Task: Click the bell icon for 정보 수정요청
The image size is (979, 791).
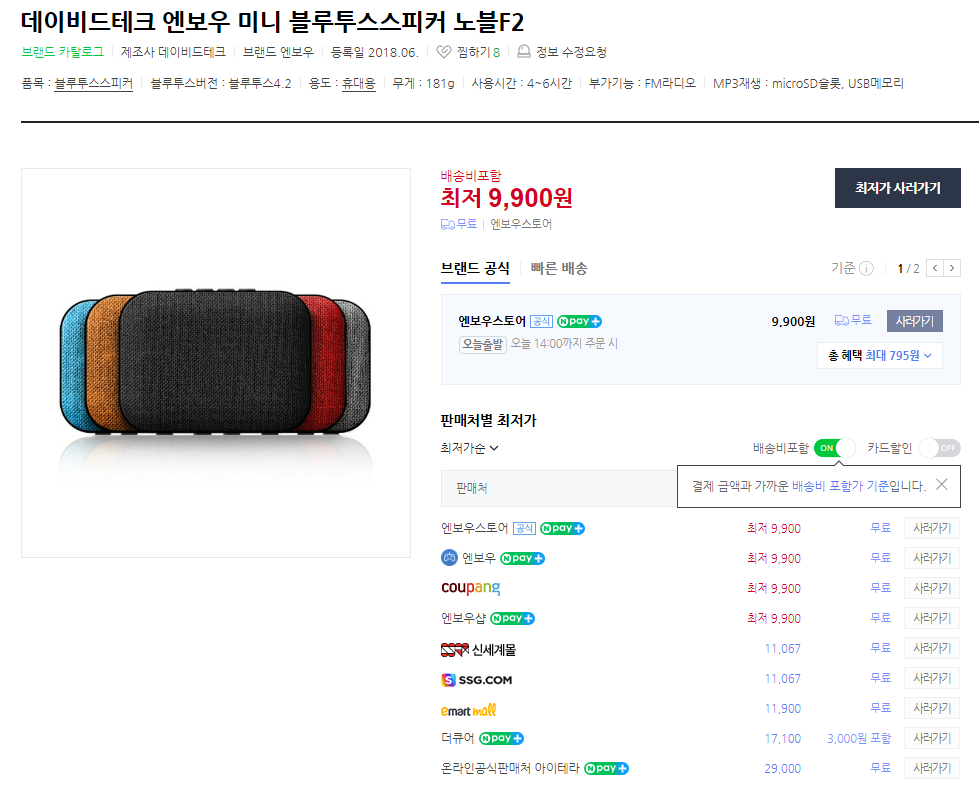Action: (x=524, y=51)
